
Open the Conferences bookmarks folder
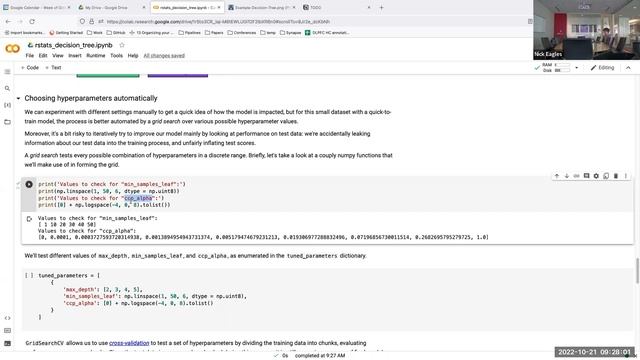pos(242,33)
